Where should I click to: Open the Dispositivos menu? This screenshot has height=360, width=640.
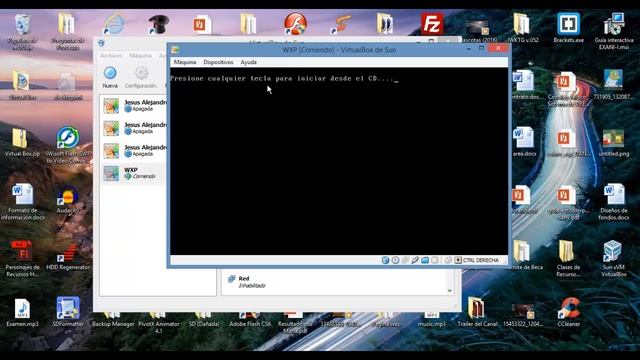(218, 62)
